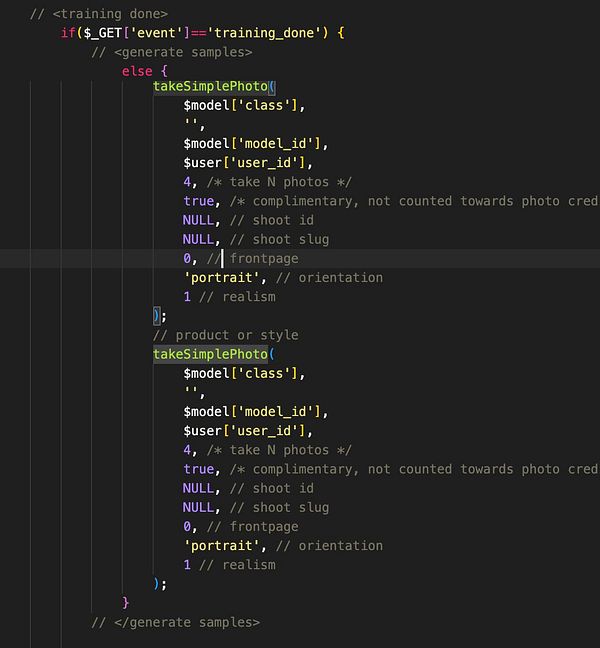This screenshot has height=648, width=600.
Task: Click "frontpage" on the highlighted cursor line
Action: 264,259
